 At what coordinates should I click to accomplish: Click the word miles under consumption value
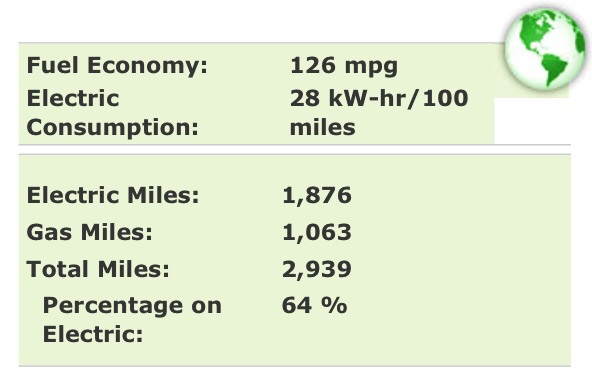(x=322, y=127)
